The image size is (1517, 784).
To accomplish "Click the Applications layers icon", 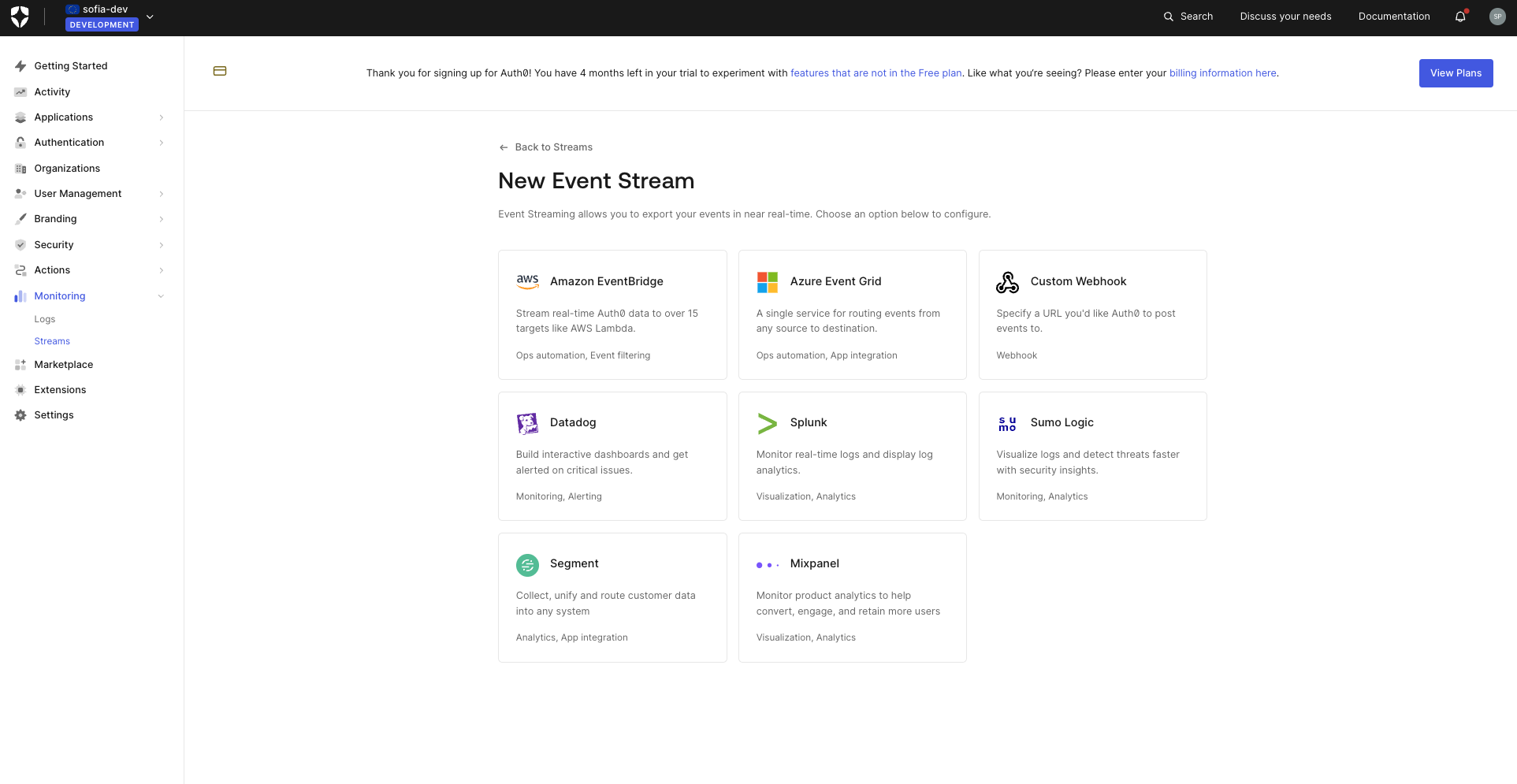I will point(20,117).
